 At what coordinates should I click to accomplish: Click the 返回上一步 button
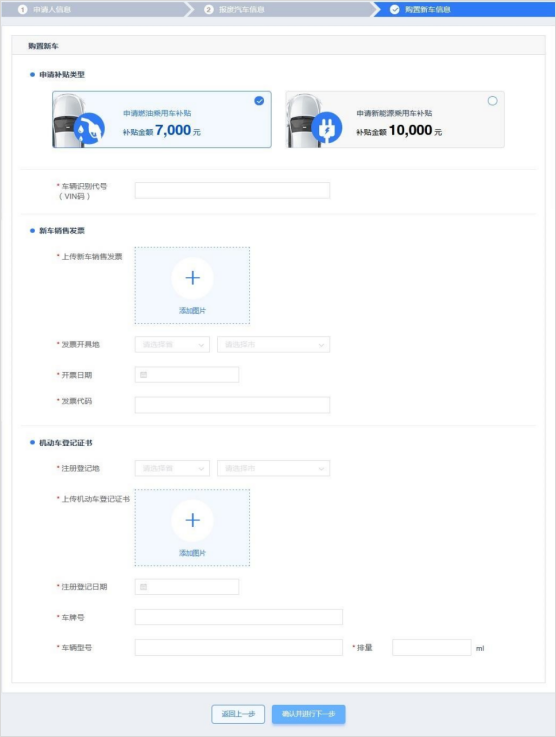[238, 714]
